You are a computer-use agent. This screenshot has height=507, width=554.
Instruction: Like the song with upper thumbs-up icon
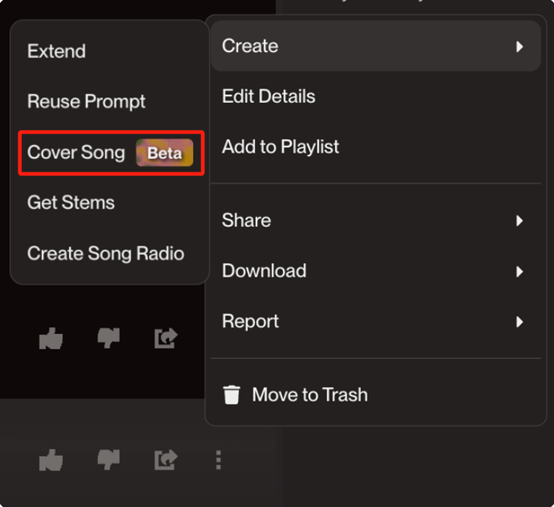point(51,338)
